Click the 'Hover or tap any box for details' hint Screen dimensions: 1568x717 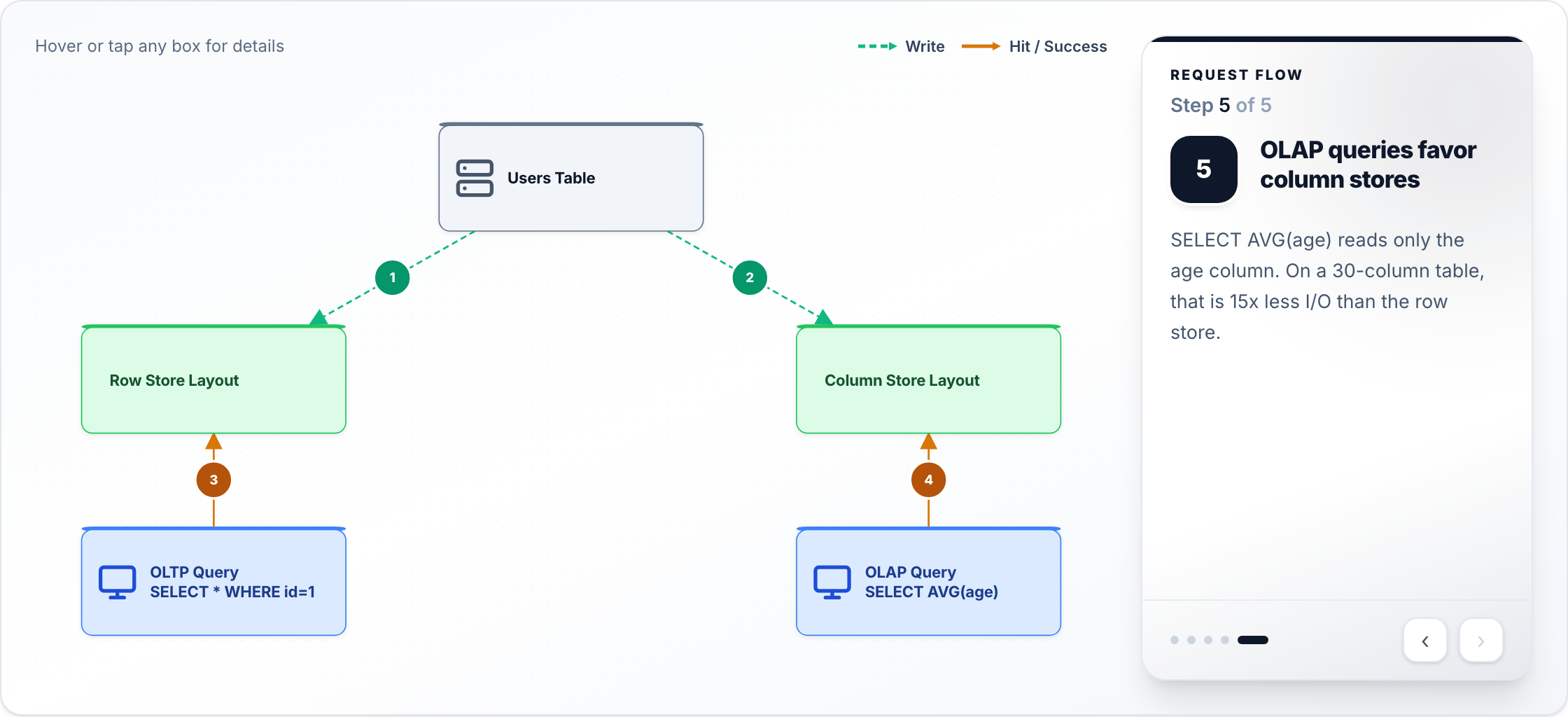(160, 46)
